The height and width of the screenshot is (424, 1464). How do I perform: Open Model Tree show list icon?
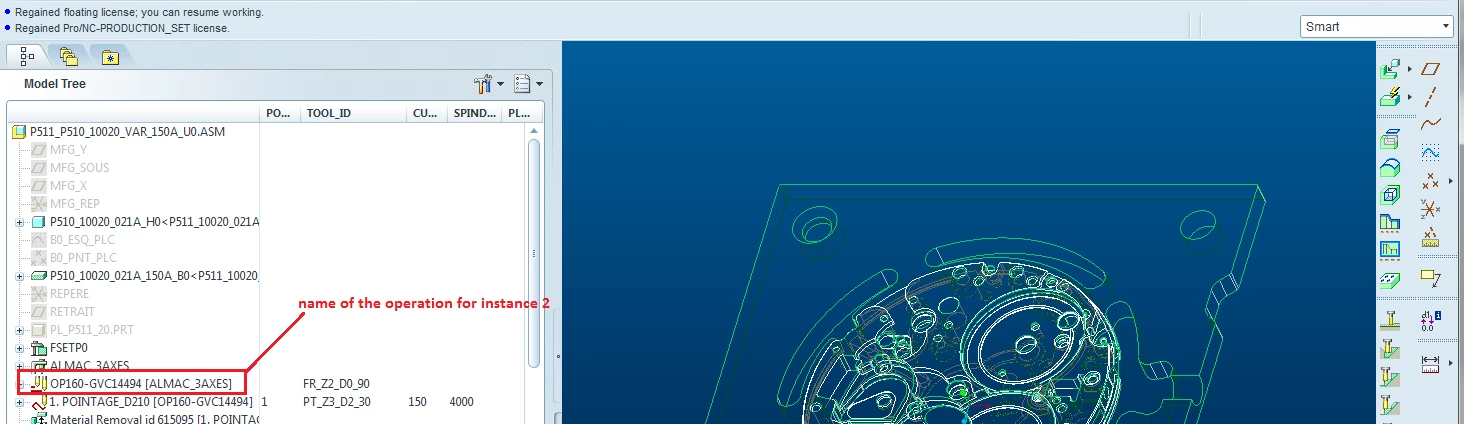click(521, 84)
